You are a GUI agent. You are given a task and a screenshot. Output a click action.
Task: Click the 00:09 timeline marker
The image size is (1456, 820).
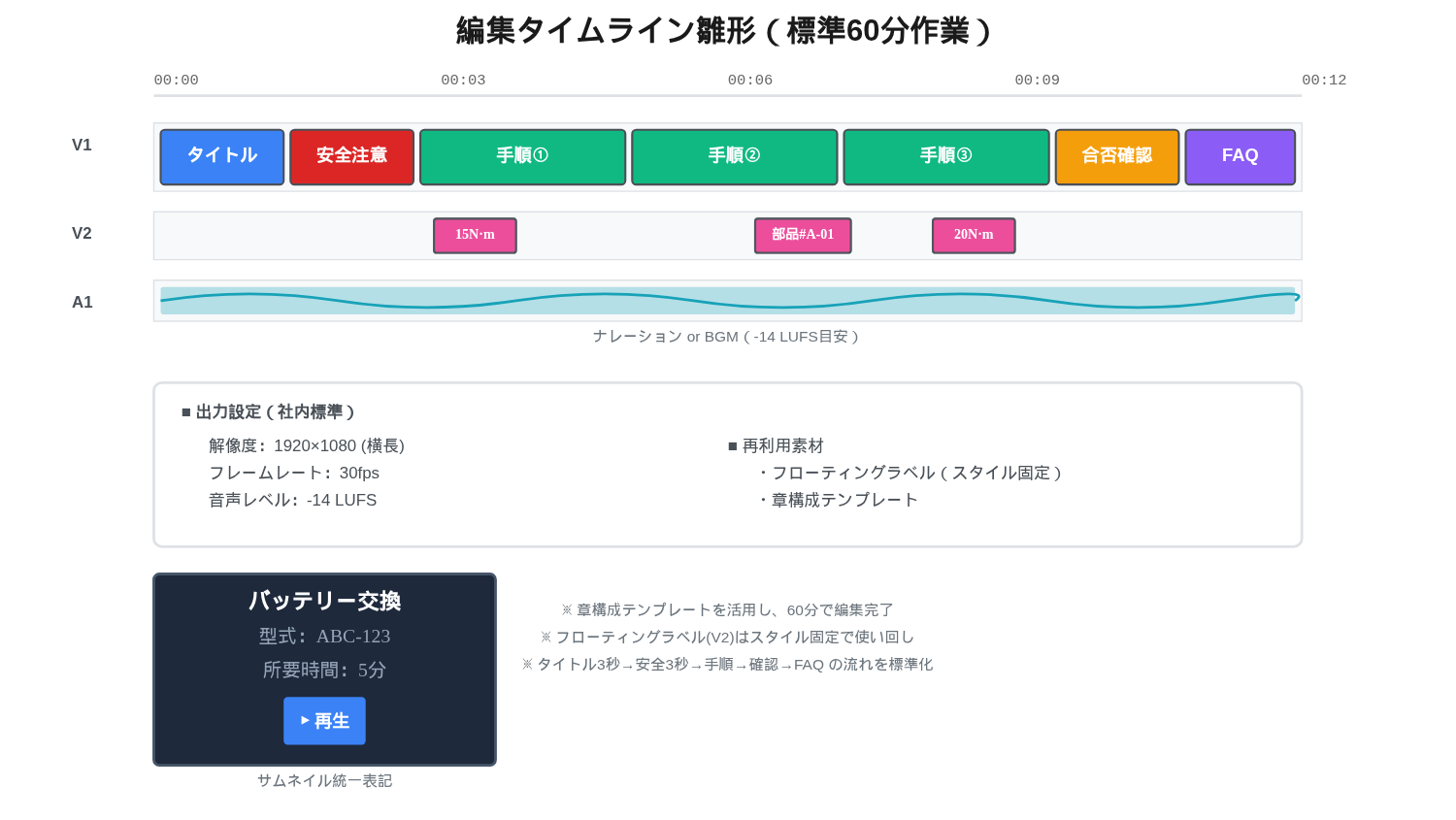[x=1037, y=81]
